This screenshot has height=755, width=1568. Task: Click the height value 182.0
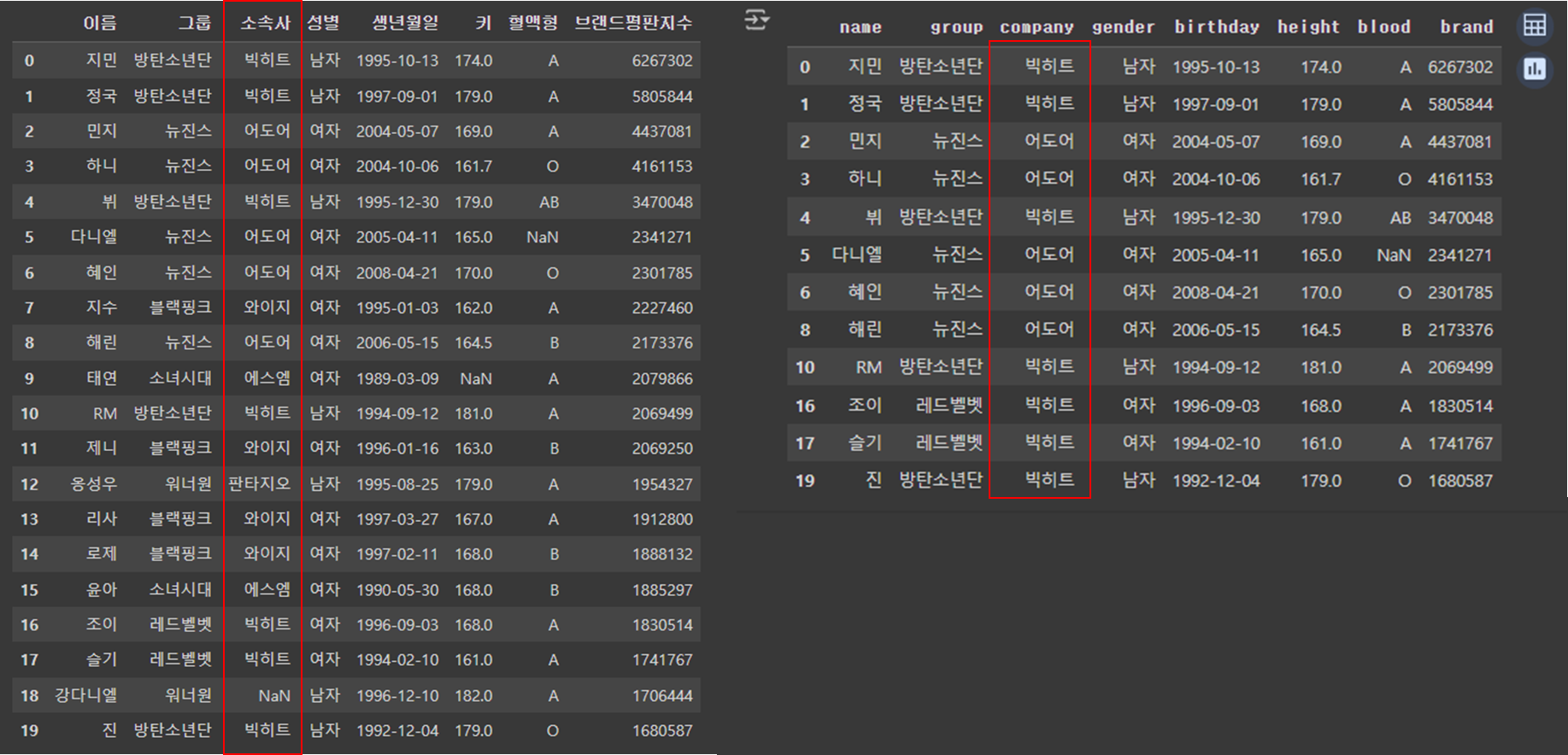(473, 696)
